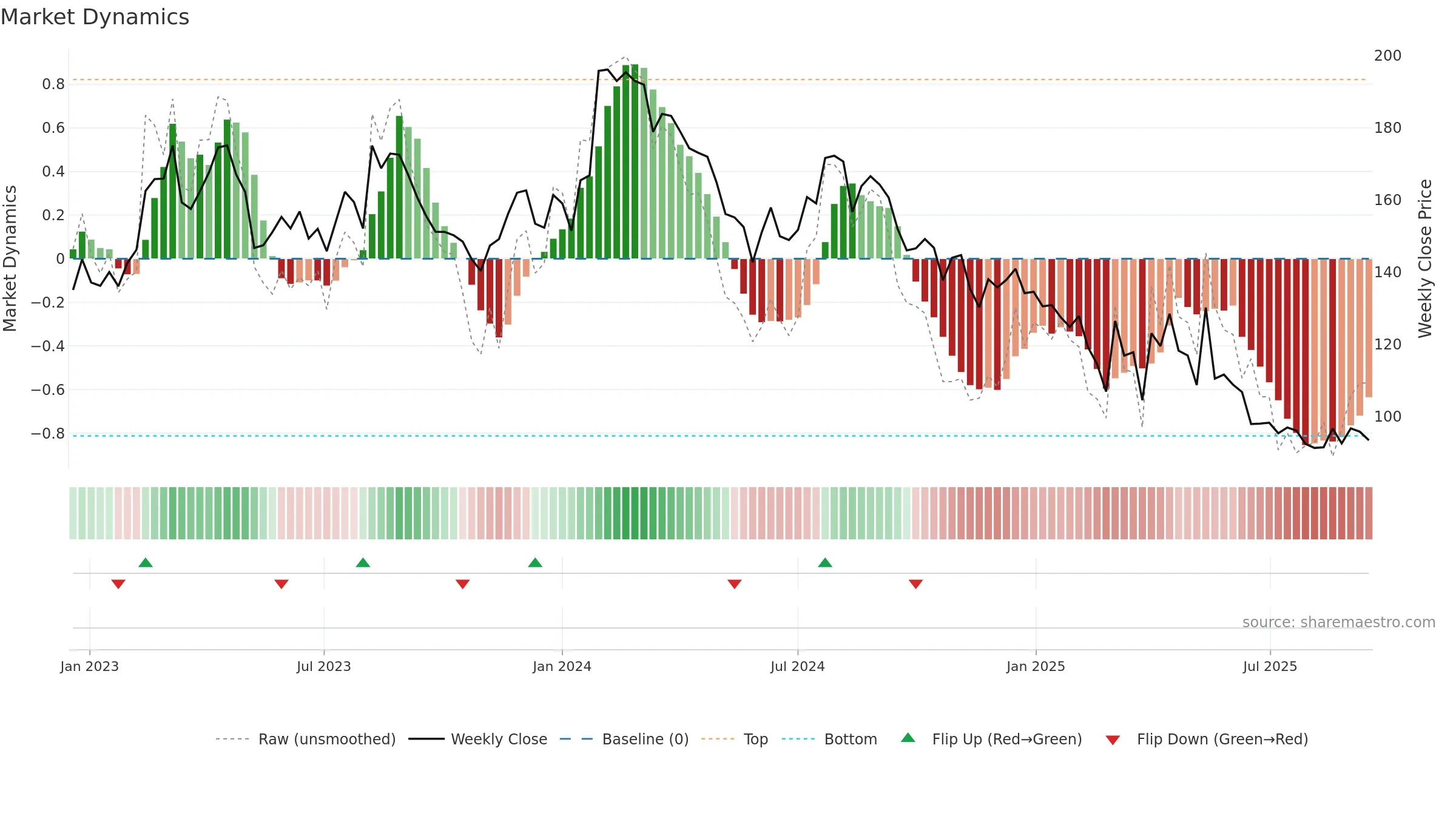The image size is (1456, 819).
Task: Click the Jul 2023 axis label
Action: (x=324, y=666)
